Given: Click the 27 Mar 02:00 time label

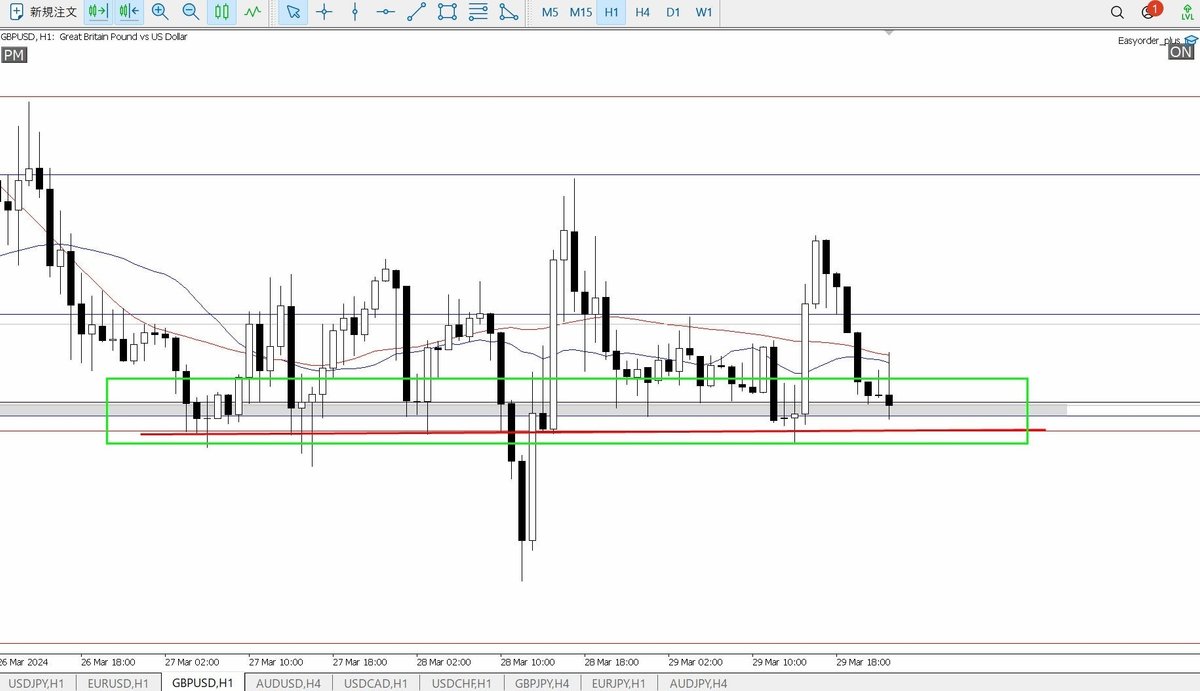Looking at the screenshot, I should click(192, 662).
